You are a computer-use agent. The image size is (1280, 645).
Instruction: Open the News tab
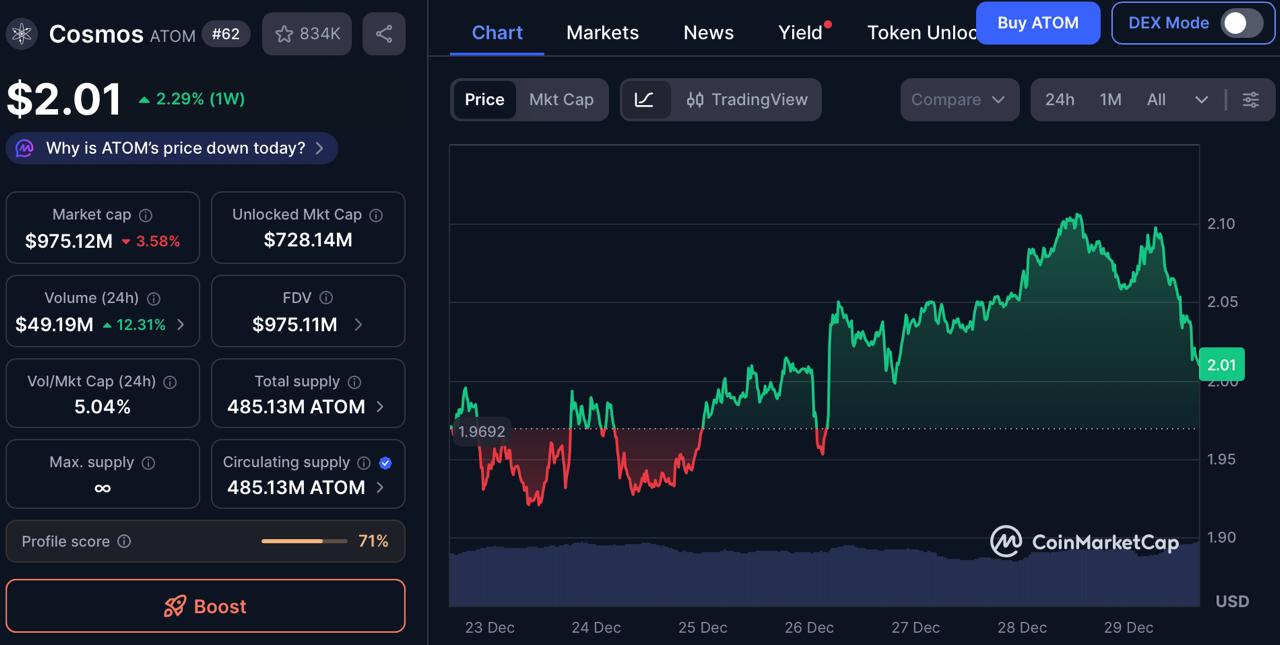pos(708,32)
